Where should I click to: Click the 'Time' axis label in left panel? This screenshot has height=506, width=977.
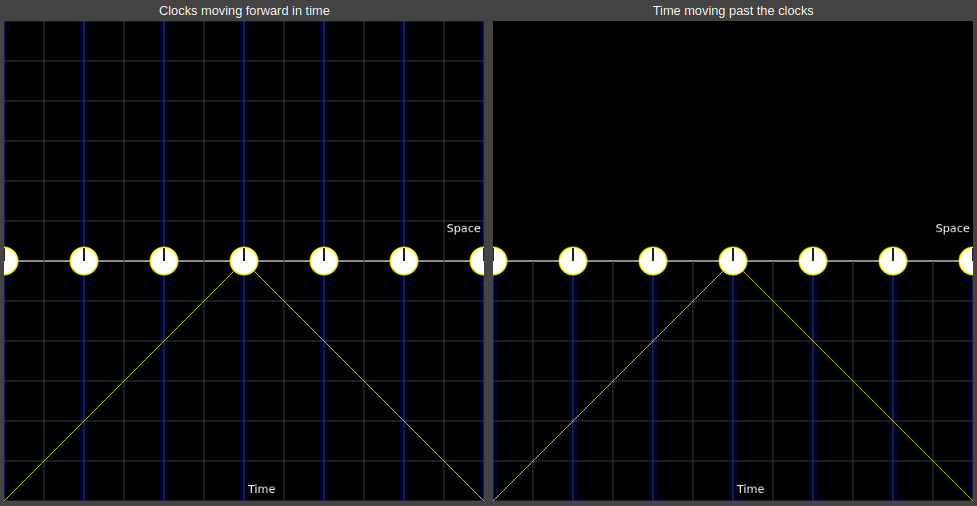261,489
